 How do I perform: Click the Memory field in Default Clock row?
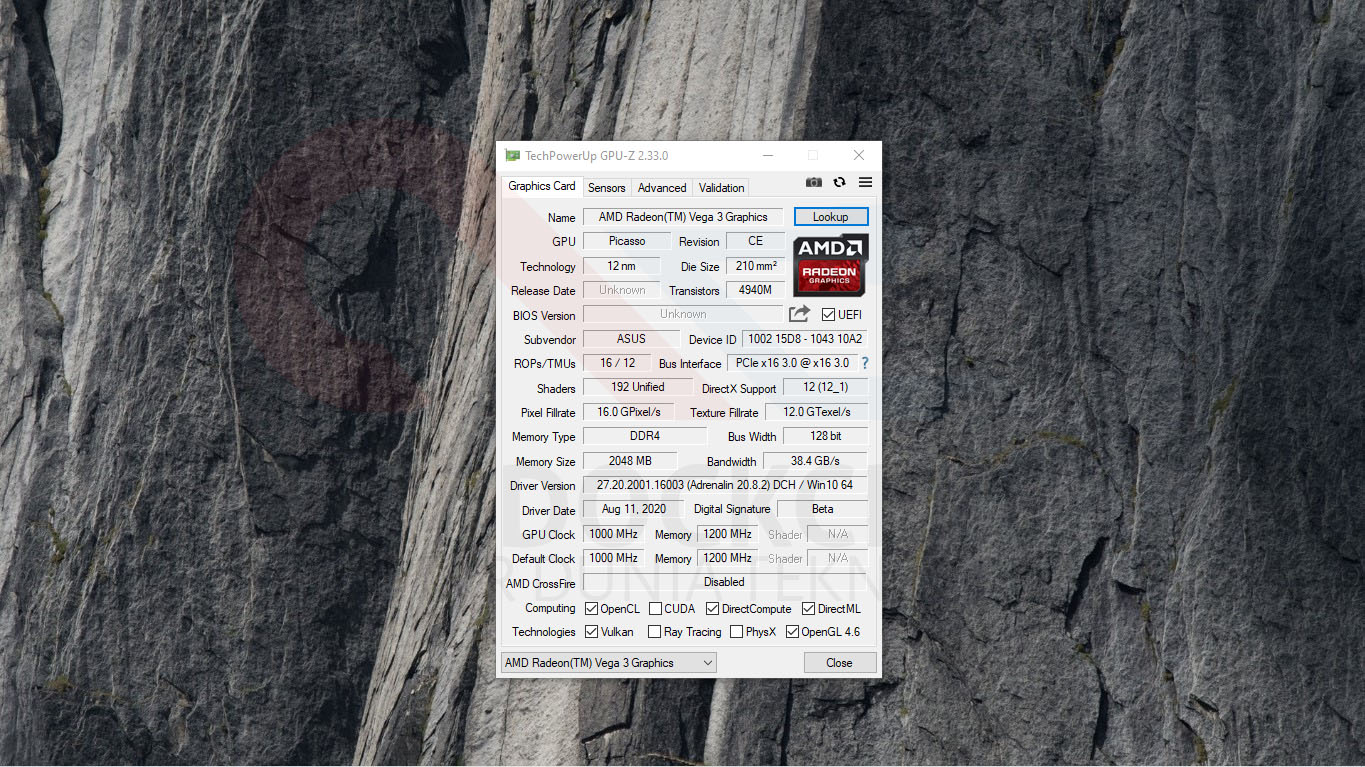click(x=728, y=558)
